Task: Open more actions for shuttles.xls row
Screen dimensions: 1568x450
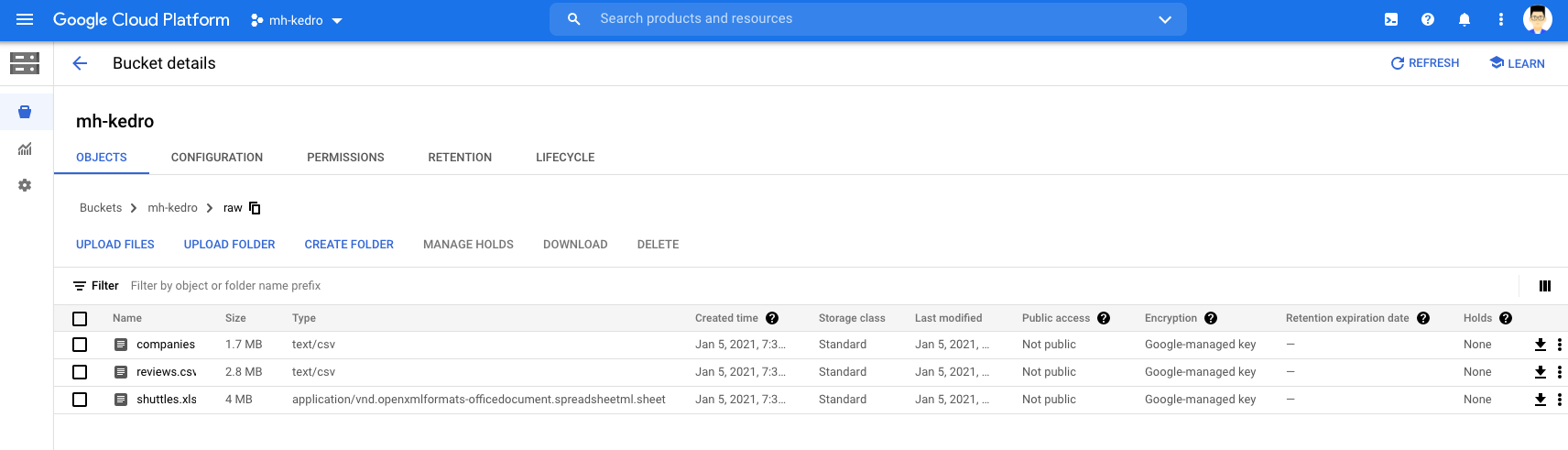Action: coord(1559,400)
